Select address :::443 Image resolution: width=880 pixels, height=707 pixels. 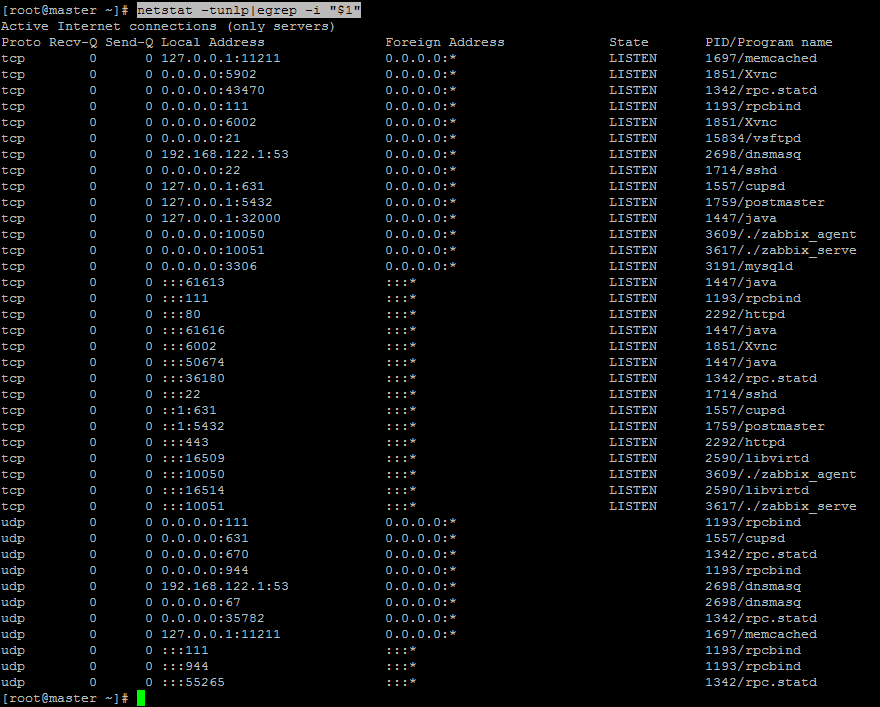point(185,442)
